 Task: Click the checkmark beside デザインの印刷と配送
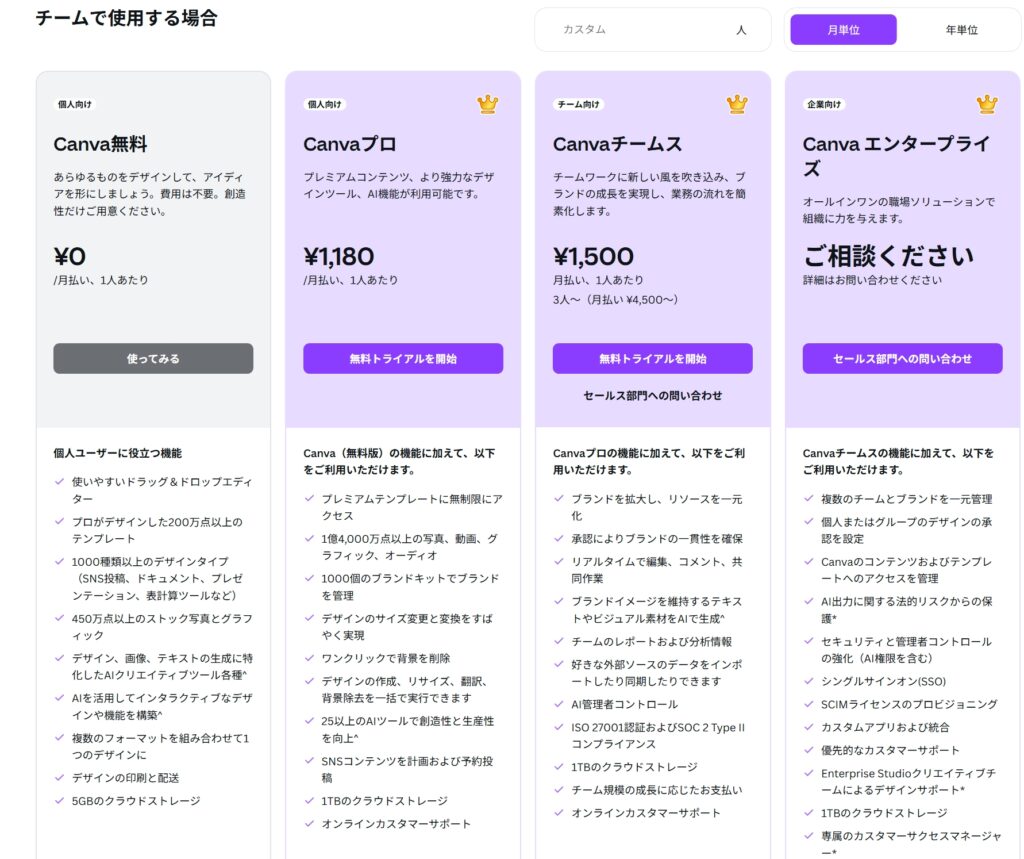(59, 777)
